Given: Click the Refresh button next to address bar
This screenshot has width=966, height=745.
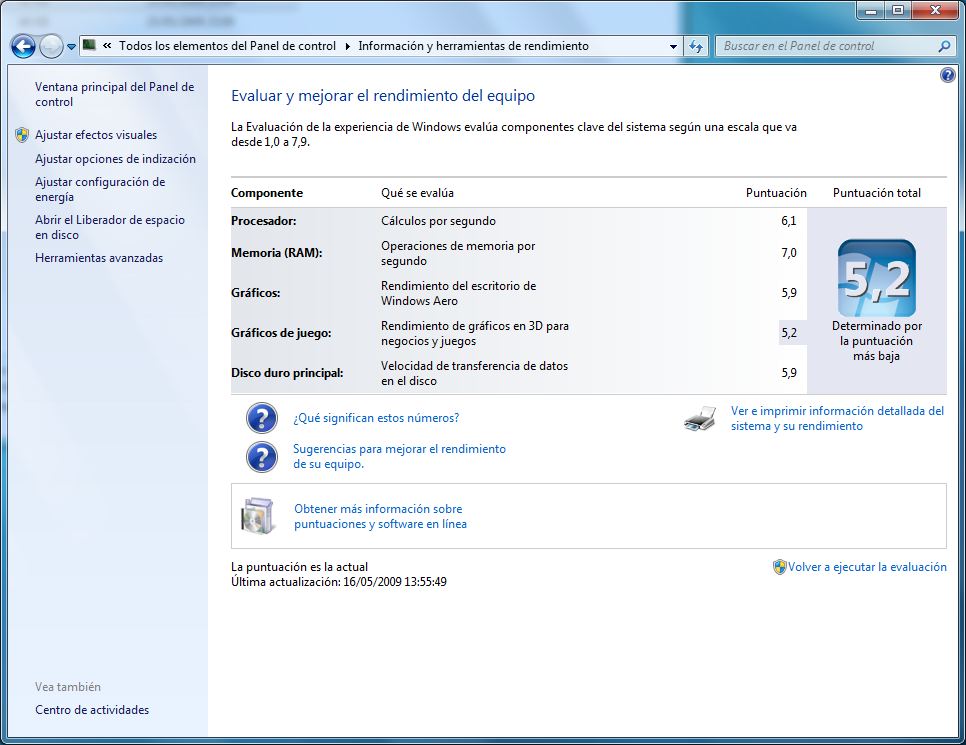Looking at the screenshot, I should point(696,46).
